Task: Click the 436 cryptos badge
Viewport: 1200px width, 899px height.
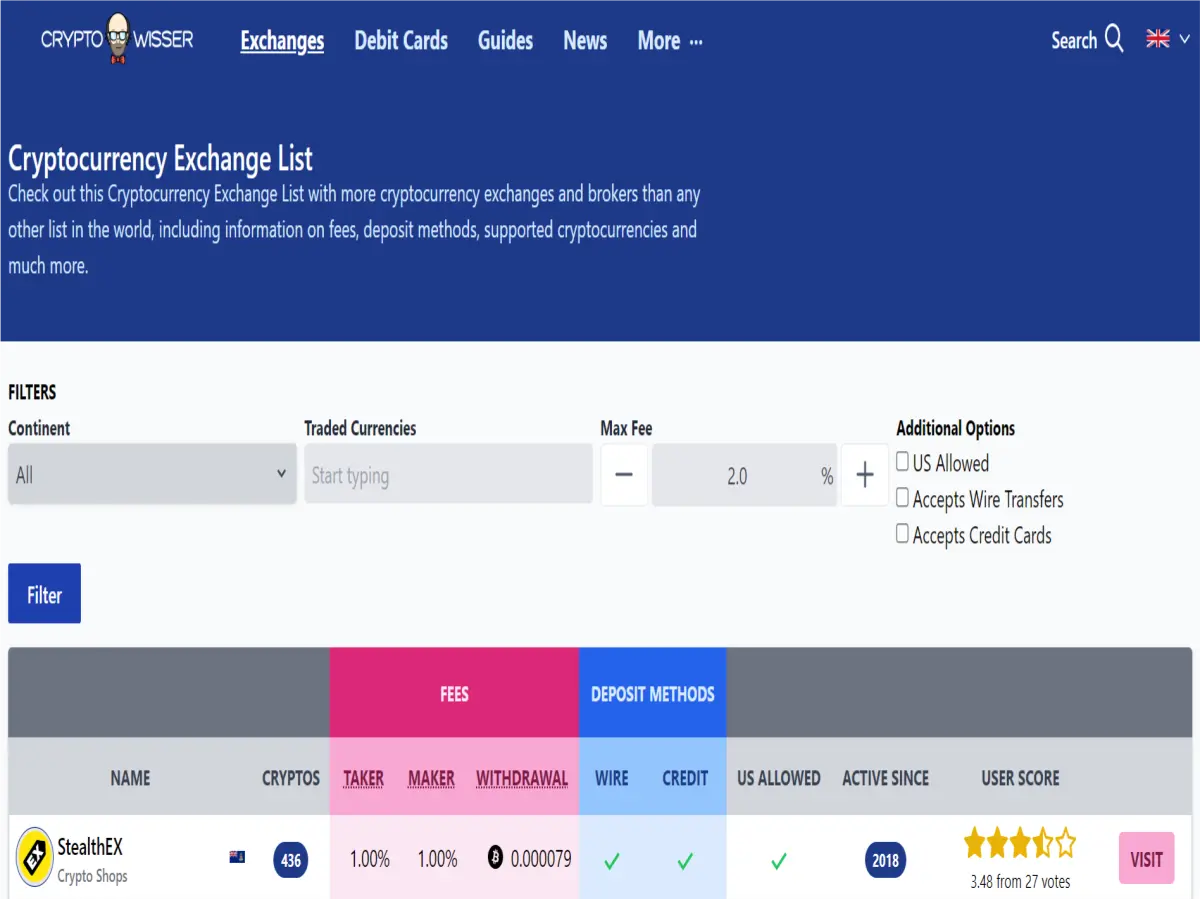Action: pos(291,860)
